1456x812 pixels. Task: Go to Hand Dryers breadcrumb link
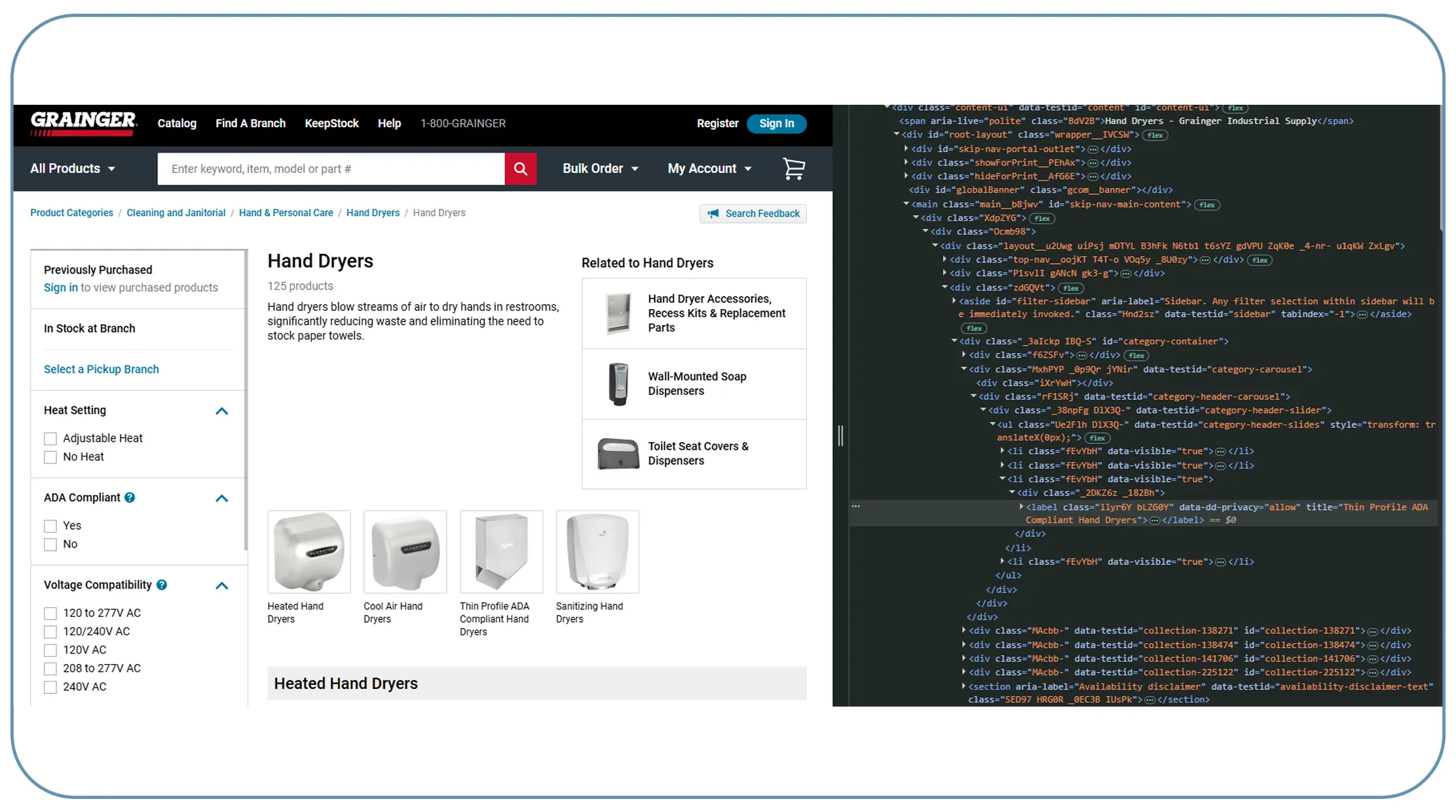[x=373, y=213]
